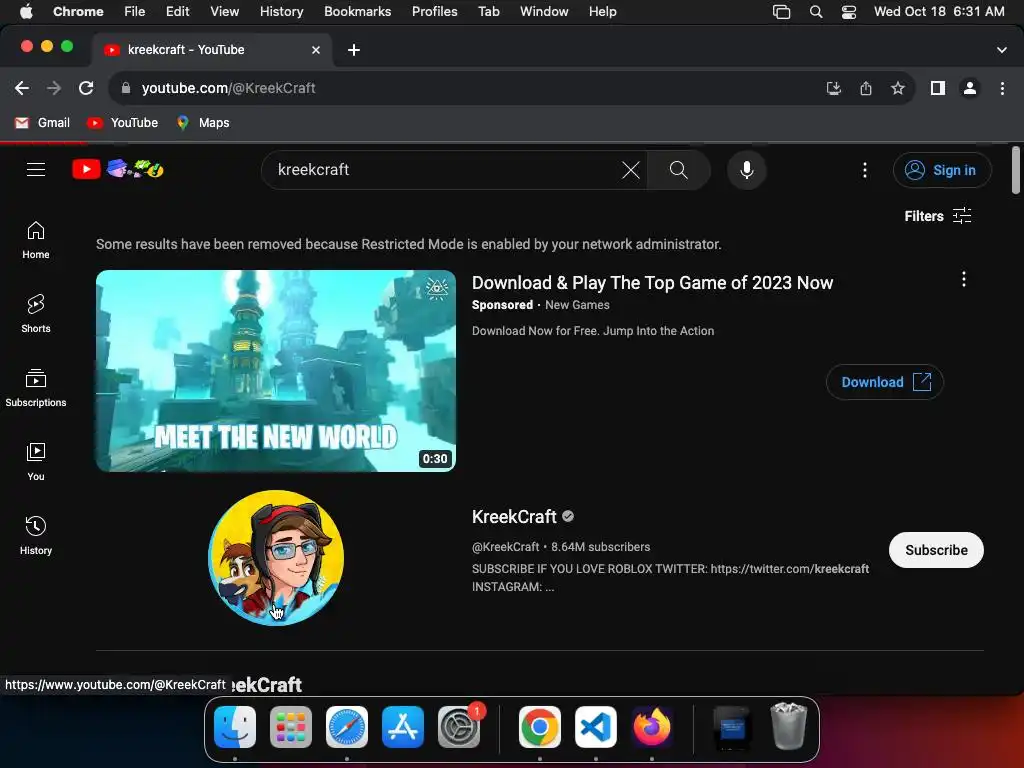Viewport: 1024px width, 768px height.
Task: Select the kreekcraft - YouTube tab
Action: 212,50
